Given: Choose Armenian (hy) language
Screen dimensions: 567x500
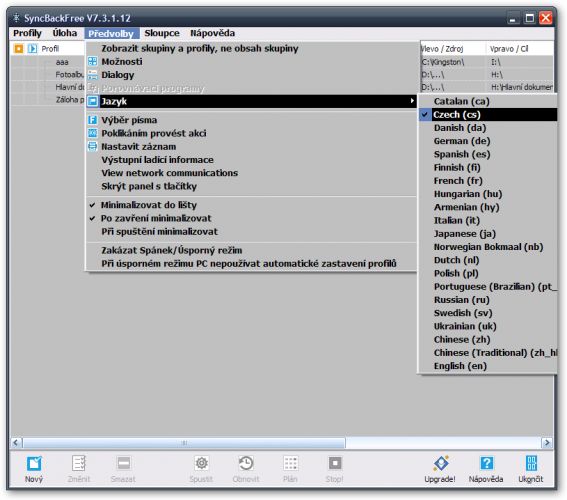Looking at the screenshot, I should coord(487,207).
